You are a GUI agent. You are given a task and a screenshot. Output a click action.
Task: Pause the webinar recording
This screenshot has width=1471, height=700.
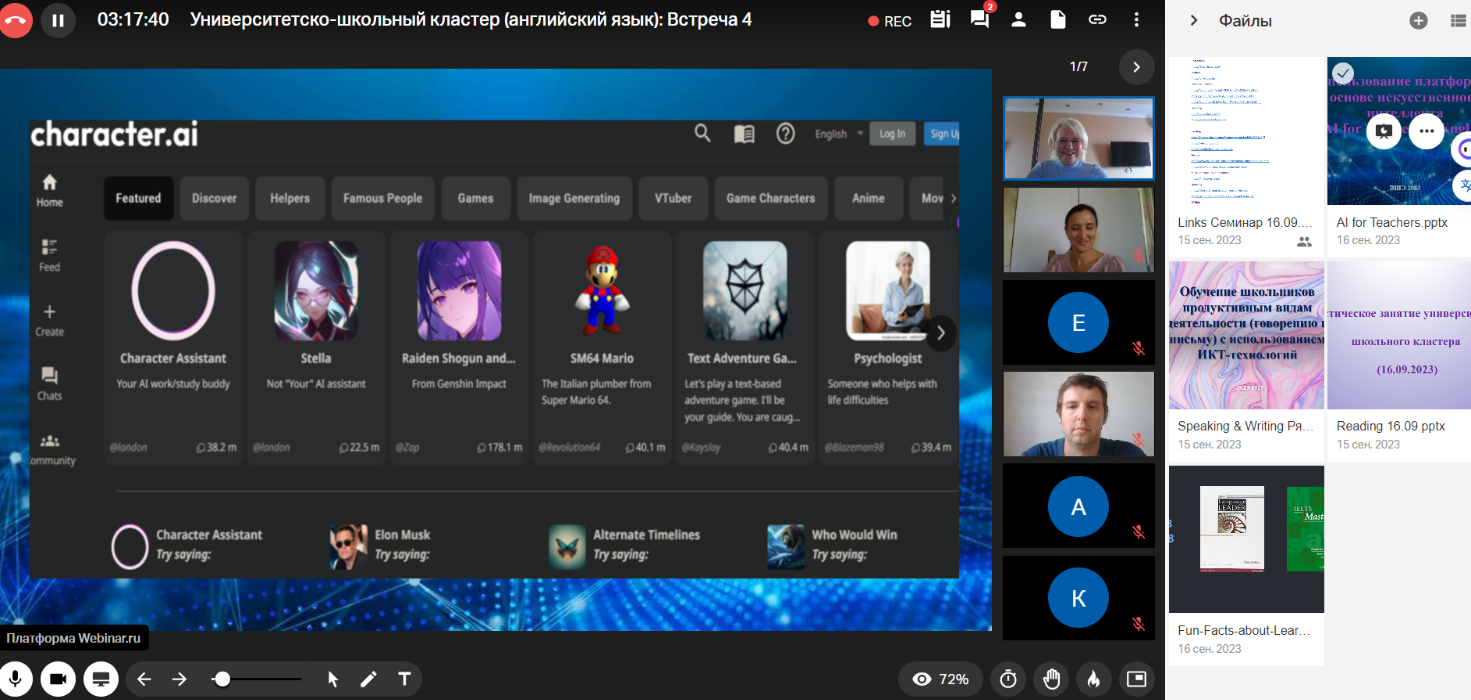(58, 20)
